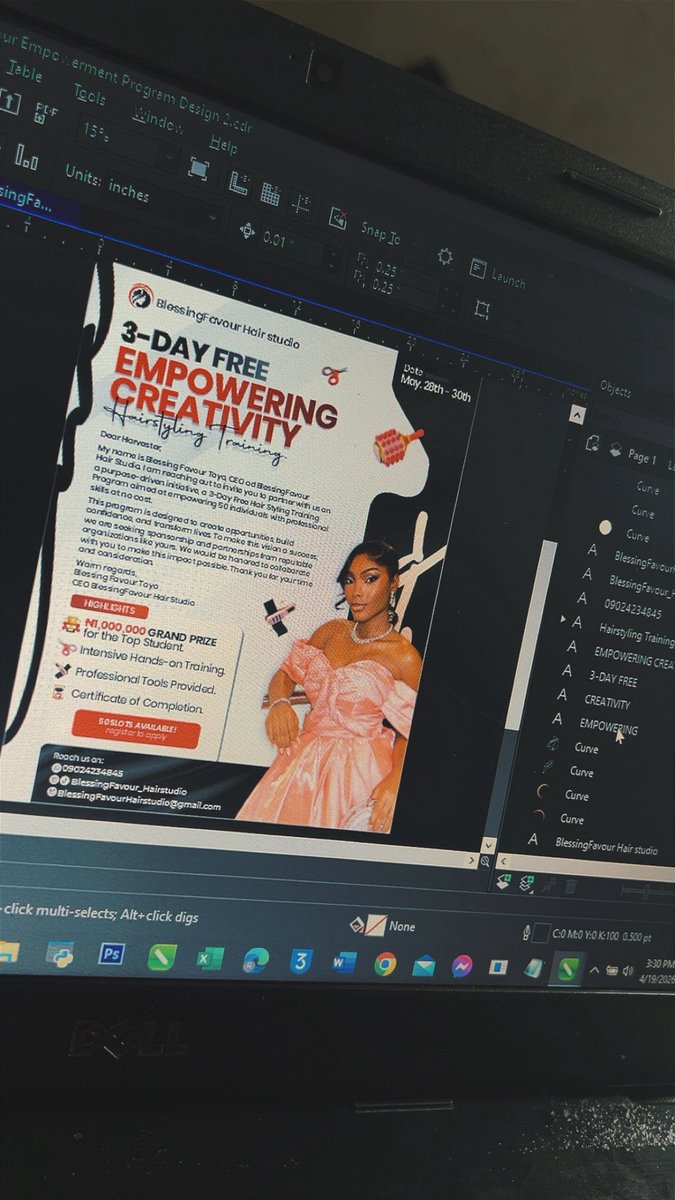Open the Window menu
Screen dimensions: 675x1200
coord(158,119)
